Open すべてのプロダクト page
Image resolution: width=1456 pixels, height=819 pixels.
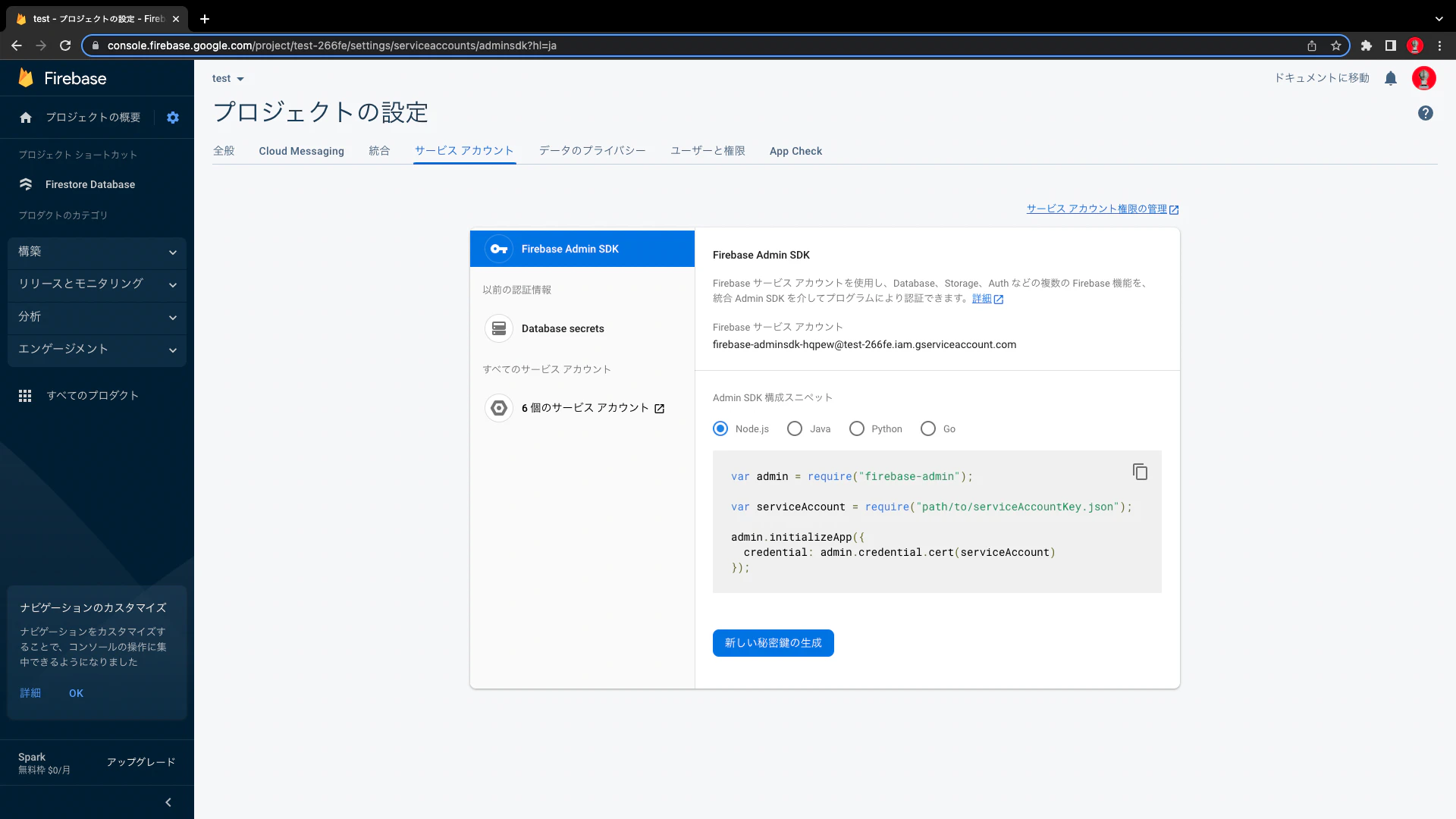click(93, 396)
